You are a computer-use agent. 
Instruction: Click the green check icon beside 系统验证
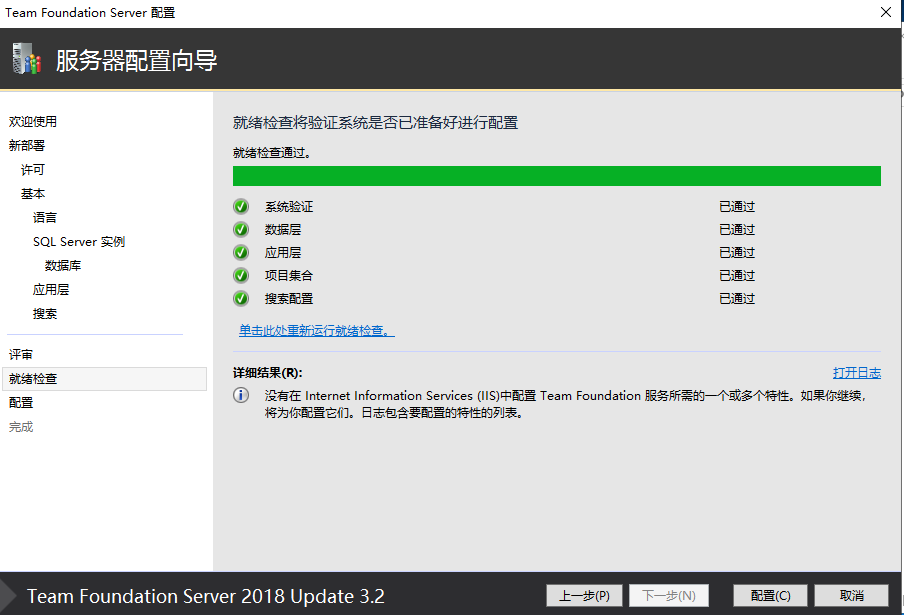tap(241, 206)
